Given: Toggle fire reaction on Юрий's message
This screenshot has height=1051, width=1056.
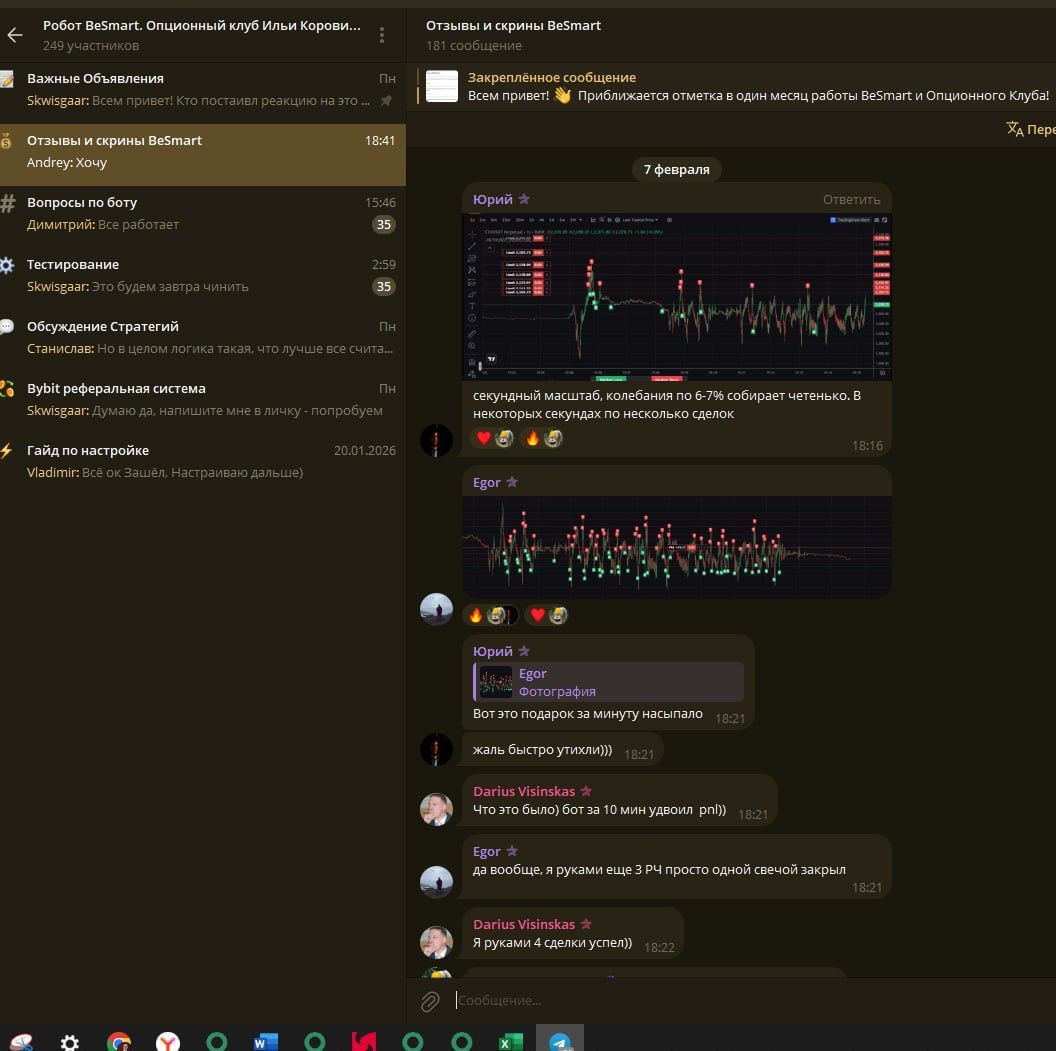Looking at the screenshot, I should click(543, 438).
